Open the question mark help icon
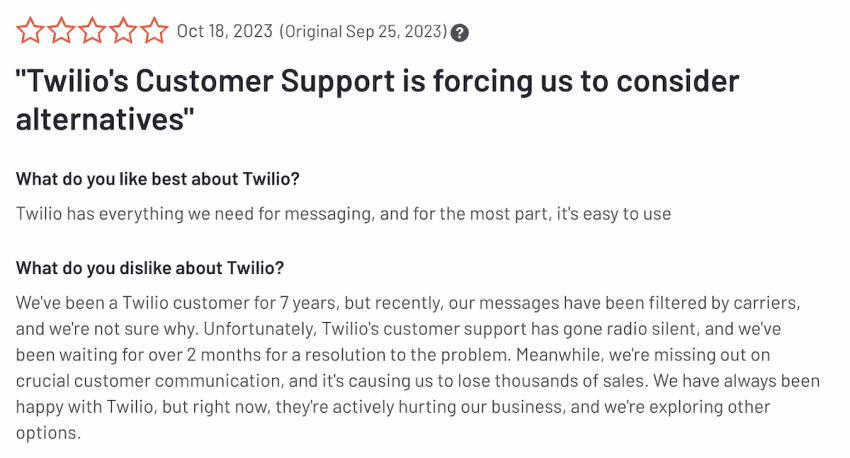850x458 pixels. 460,33
